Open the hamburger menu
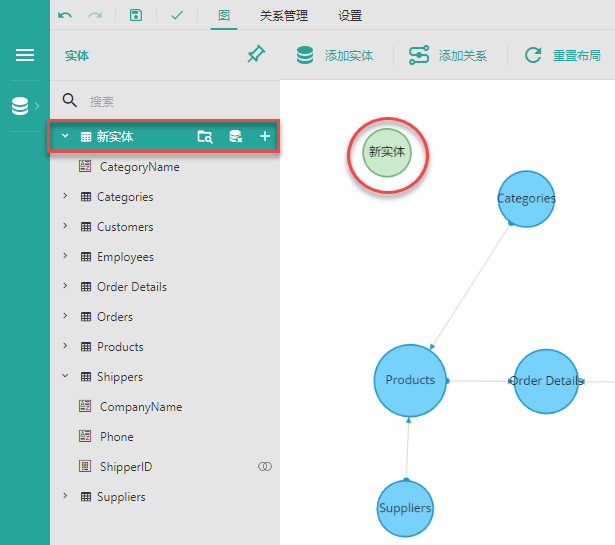 tap(24, 56)
